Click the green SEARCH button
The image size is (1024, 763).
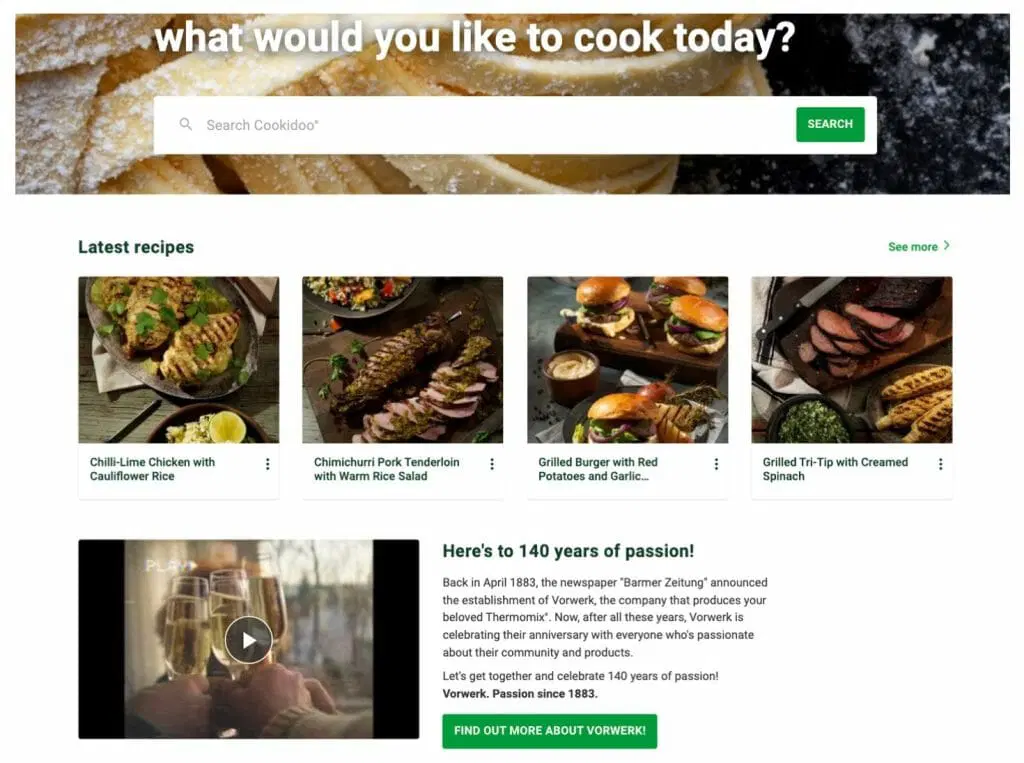(830, 124)
